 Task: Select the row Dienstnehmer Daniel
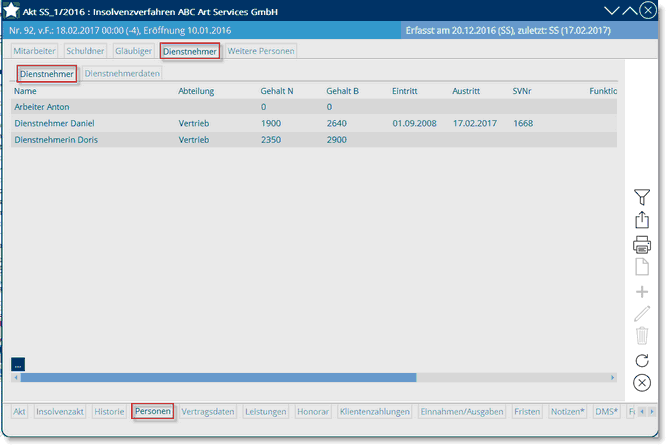click(x=314, y=123)
